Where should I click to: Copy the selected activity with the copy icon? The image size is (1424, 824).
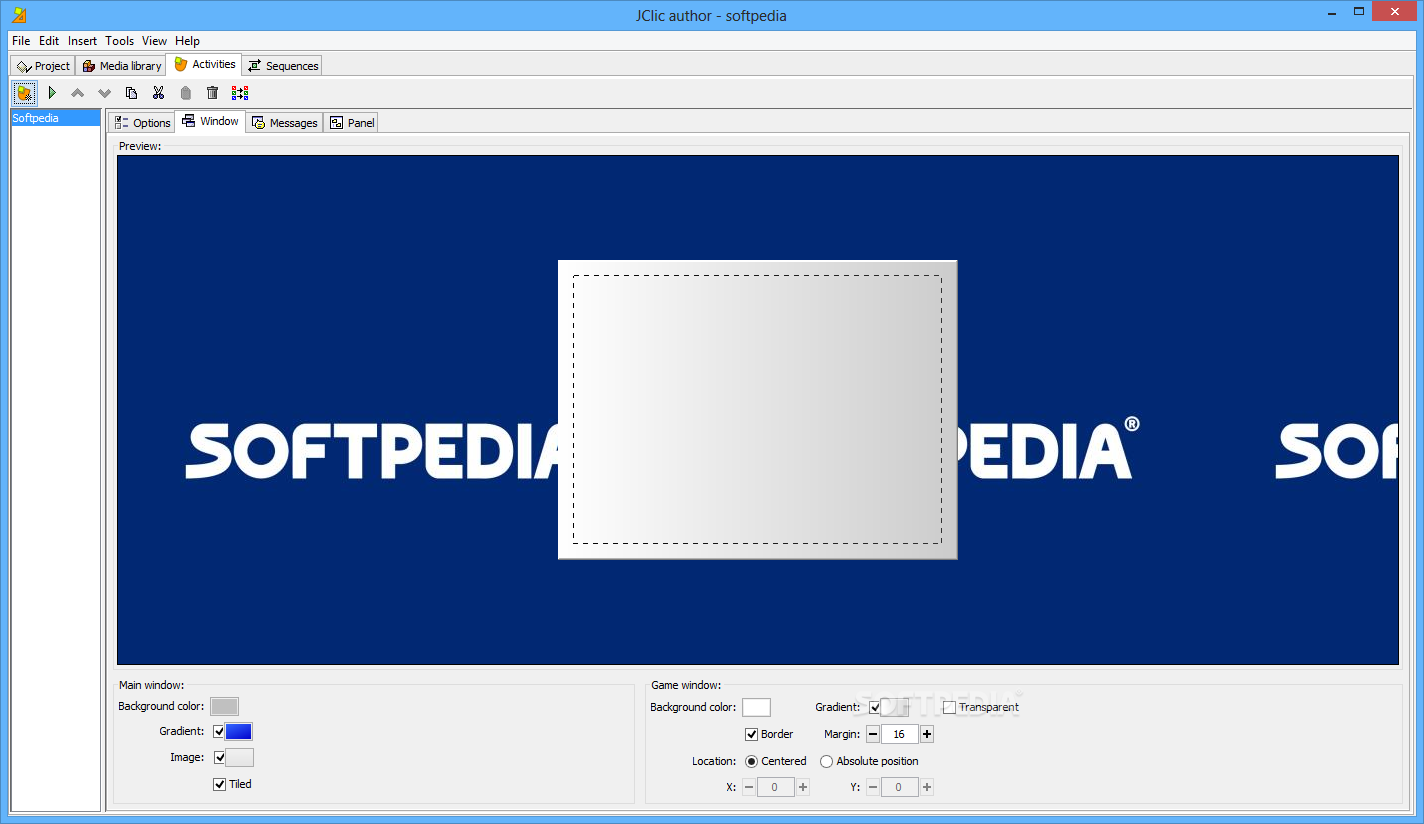click(x=131, y=93)
